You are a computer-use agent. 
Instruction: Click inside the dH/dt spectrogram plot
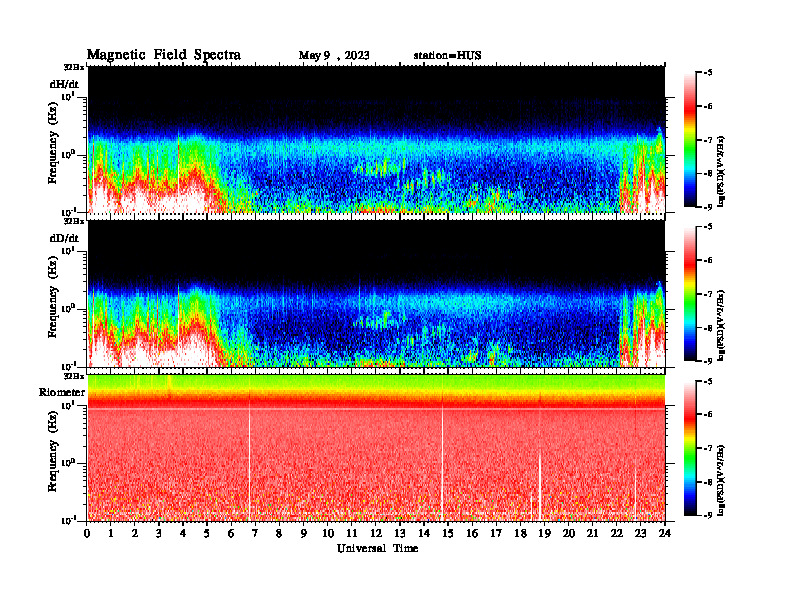coord(376,139)
